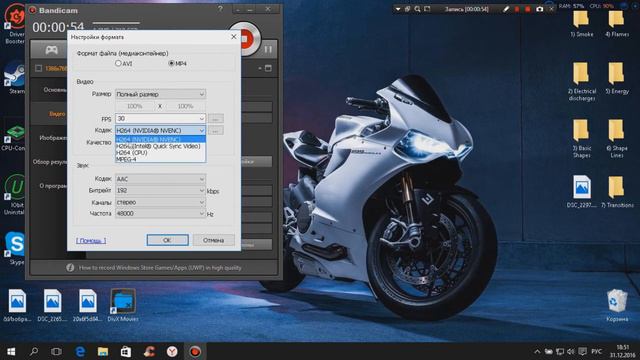Click the '...' button next to FPS

click(216, 119)
